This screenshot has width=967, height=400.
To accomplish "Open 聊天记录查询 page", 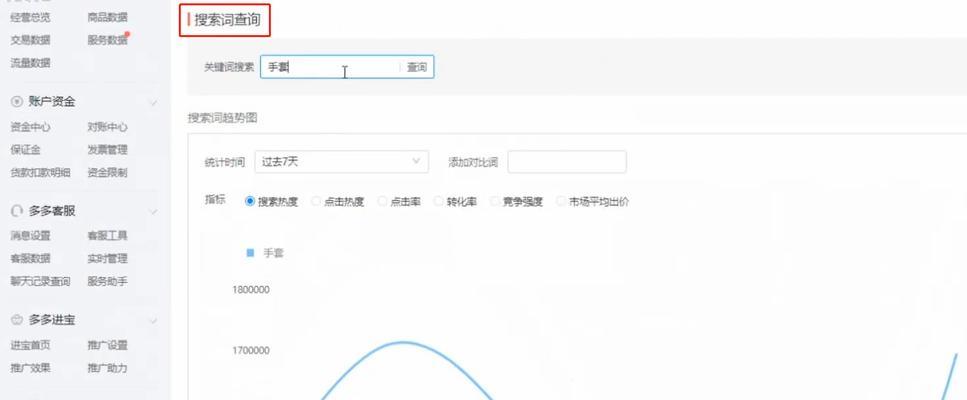I will coord(40,282).
